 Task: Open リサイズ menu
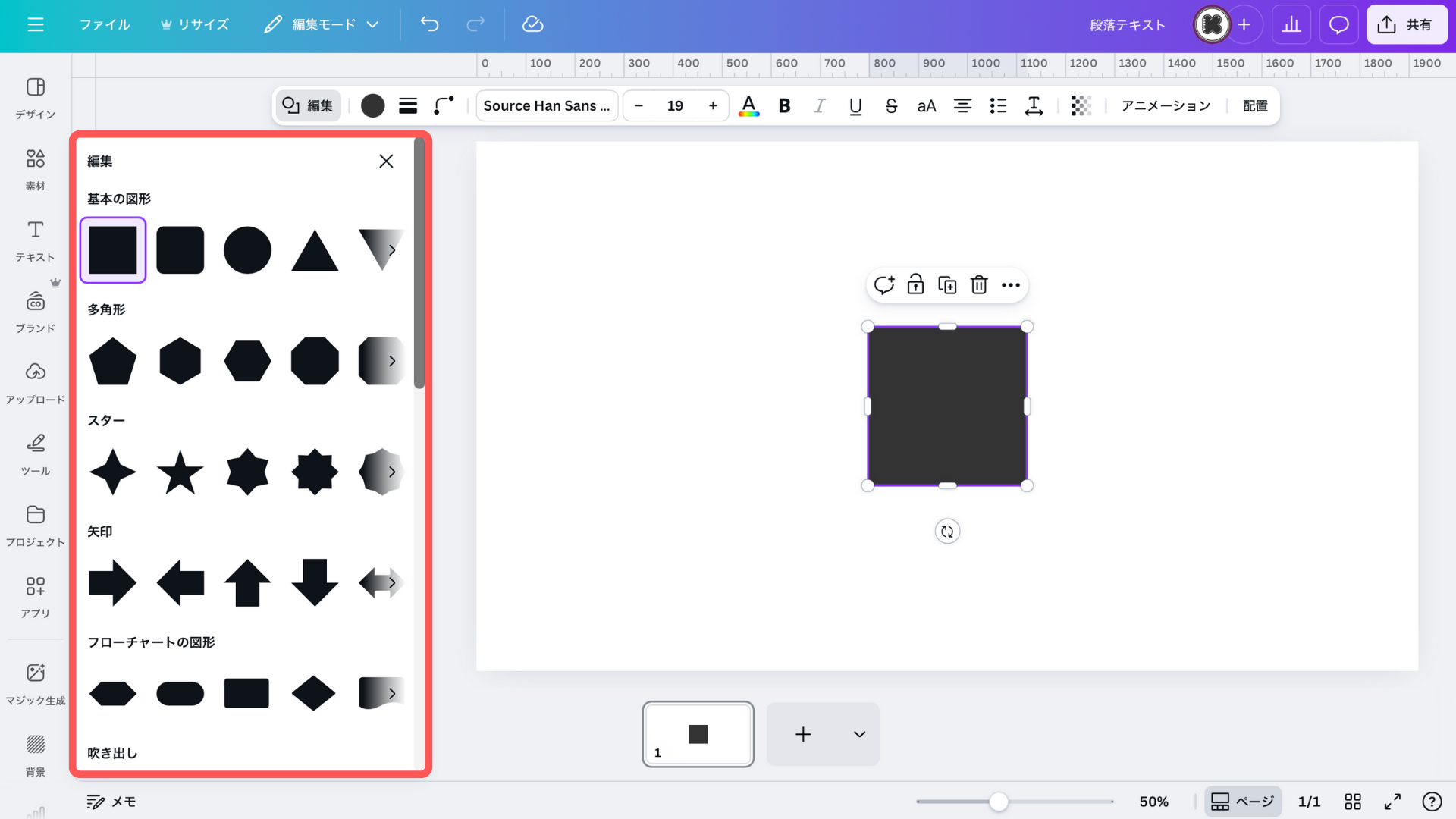pyautogui.click(x=195, y=24)
